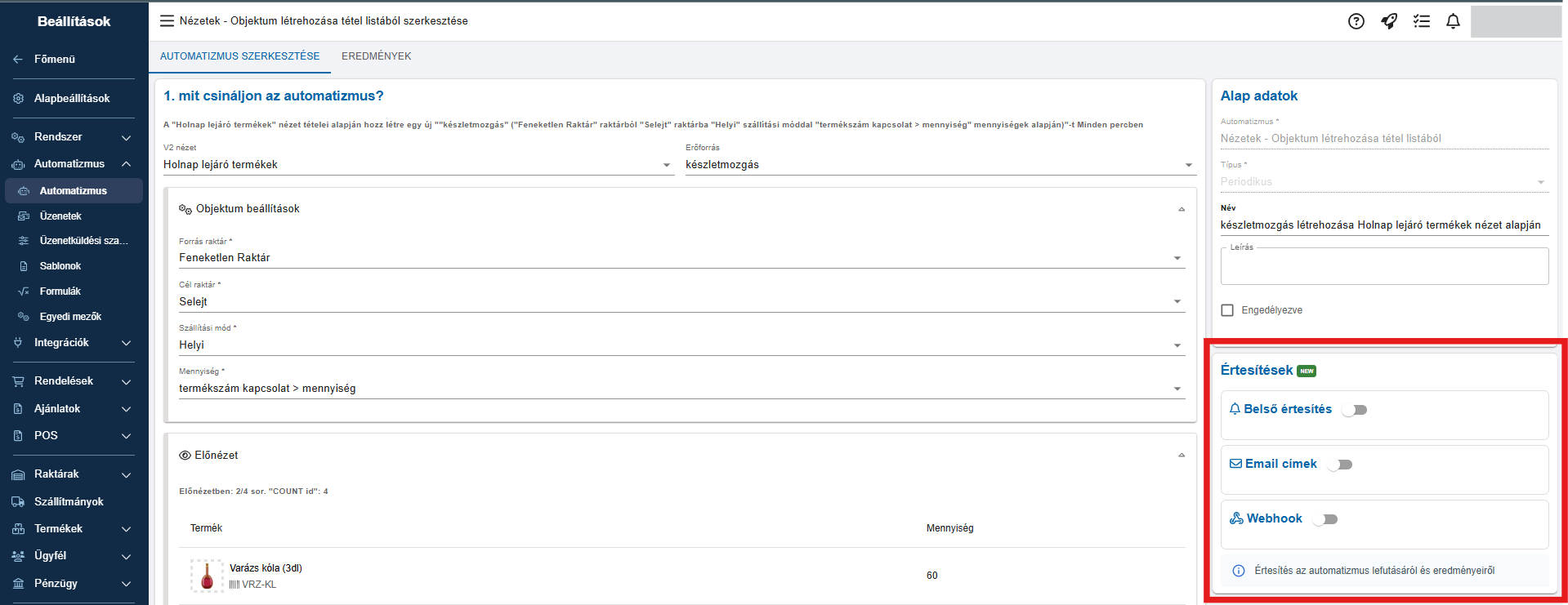Collapse the Objektum beállítások section
This screenshot has width=1568, height=605.
(x=1182, y=210)
